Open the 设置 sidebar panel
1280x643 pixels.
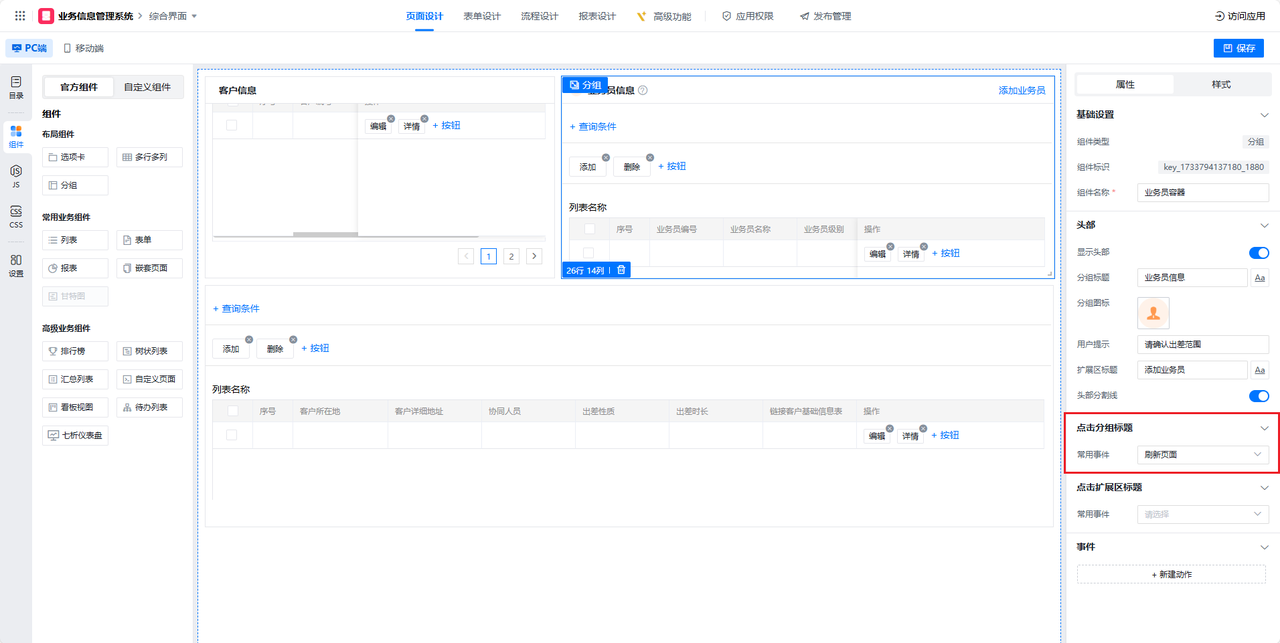point(16,265)
